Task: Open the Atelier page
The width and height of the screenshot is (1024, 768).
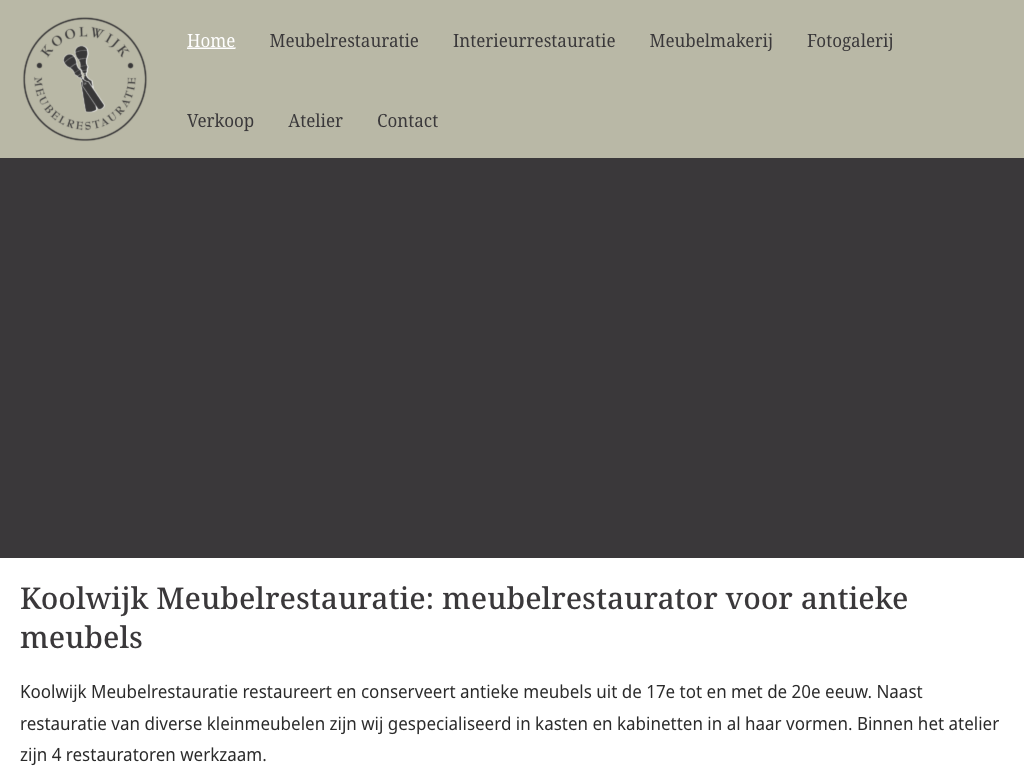Action: point(315,121)
